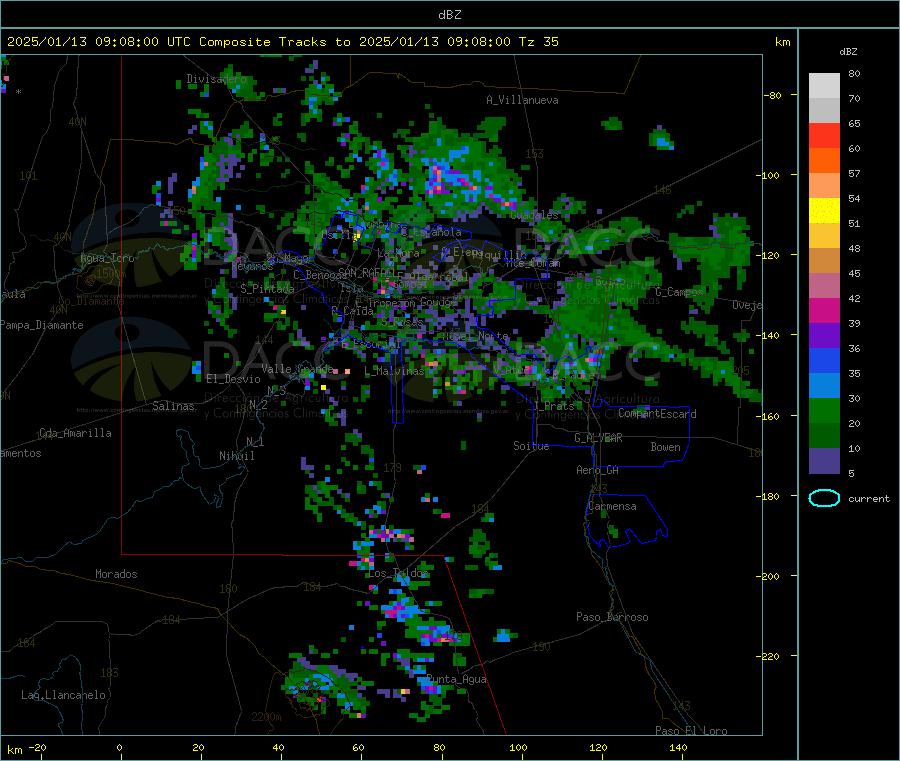Click the '-220' tick on right axis
This screenshot has height=761, width=900.
click(x=769, y=656)
